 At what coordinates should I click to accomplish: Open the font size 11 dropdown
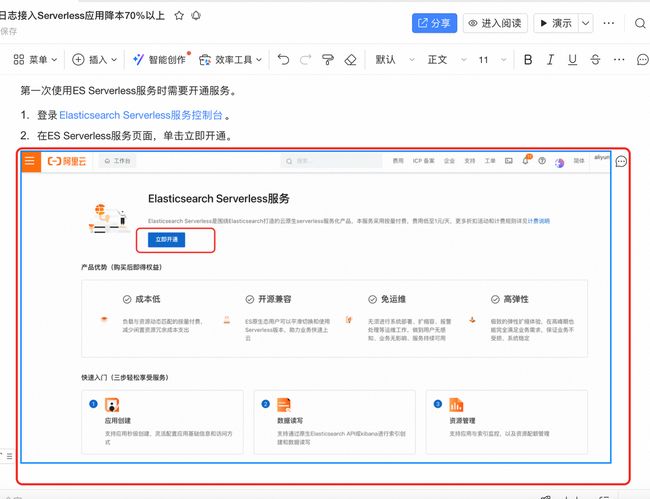pyautogui.click(x=492, y=60)
